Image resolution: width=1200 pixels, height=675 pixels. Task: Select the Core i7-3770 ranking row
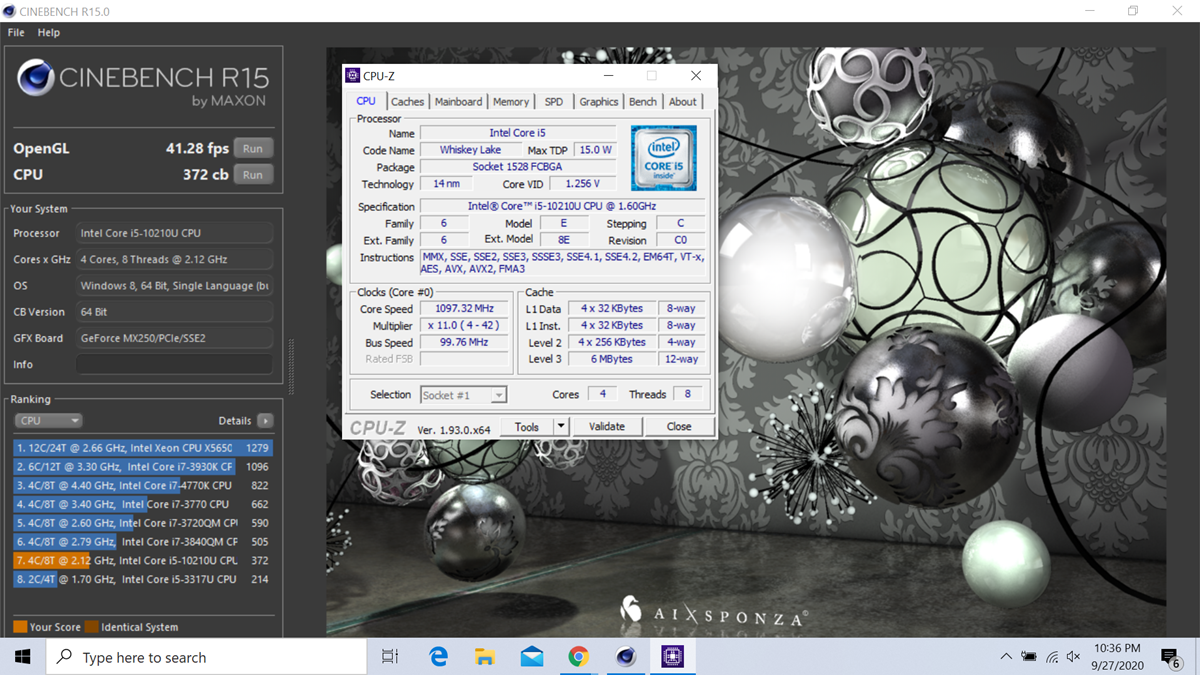(x=143, y=504)
